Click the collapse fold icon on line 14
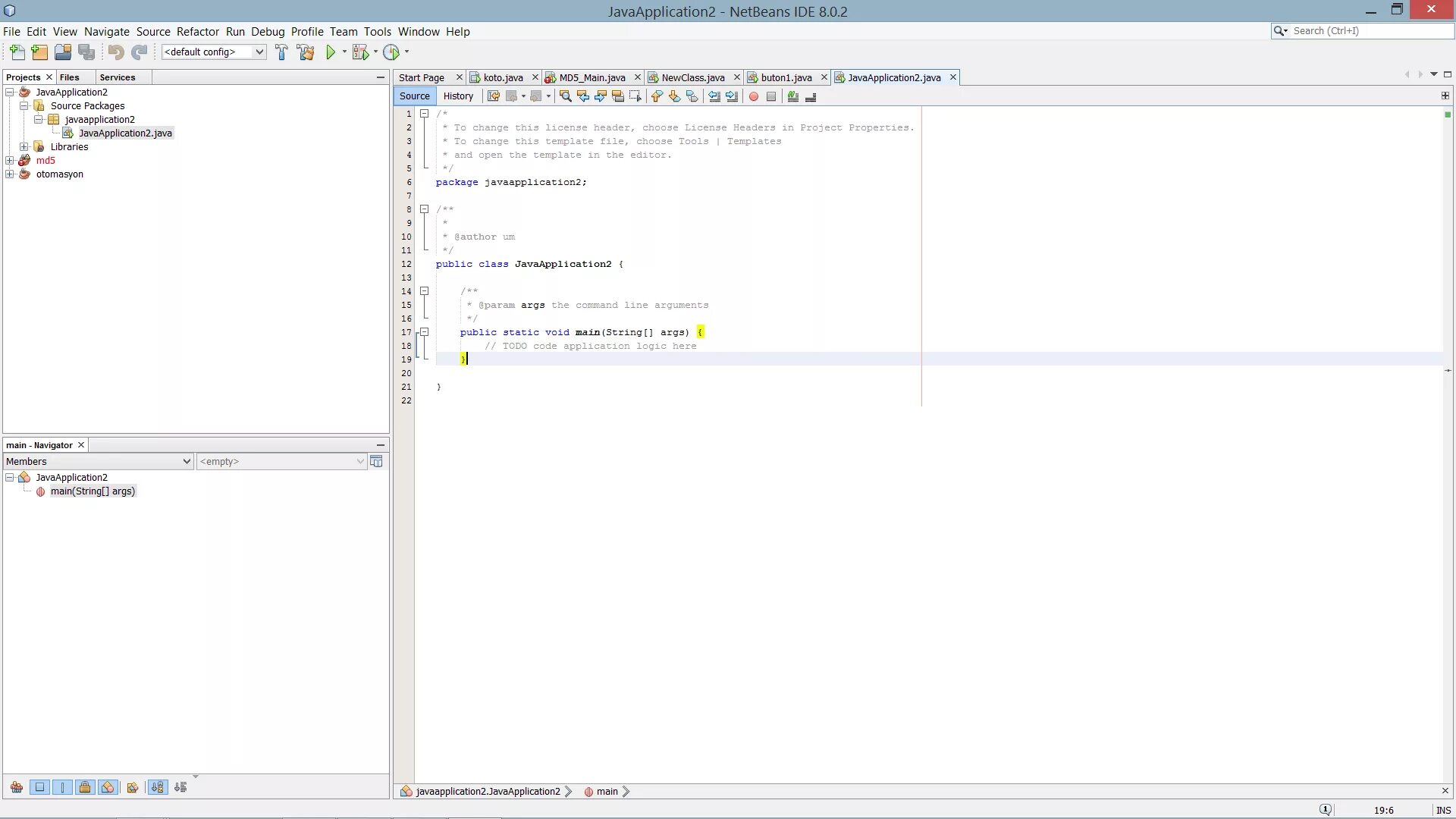The width and height of the screenshot is (1456, 819). [423, 291]
